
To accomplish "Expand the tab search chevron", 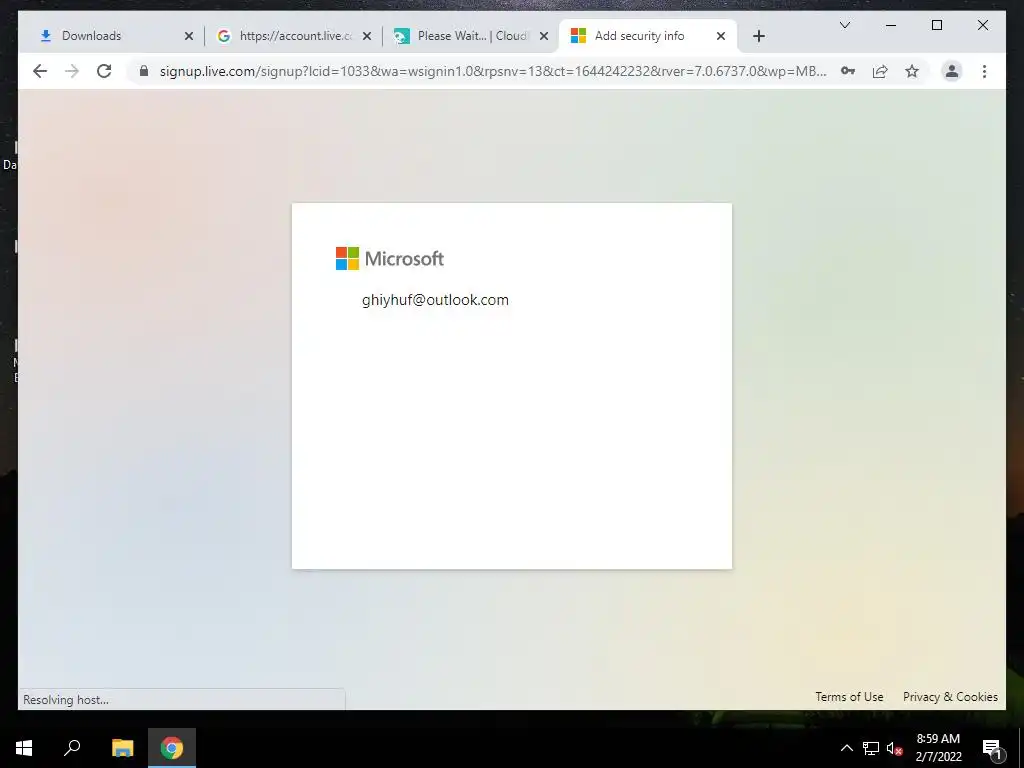I will click(844, 25).
